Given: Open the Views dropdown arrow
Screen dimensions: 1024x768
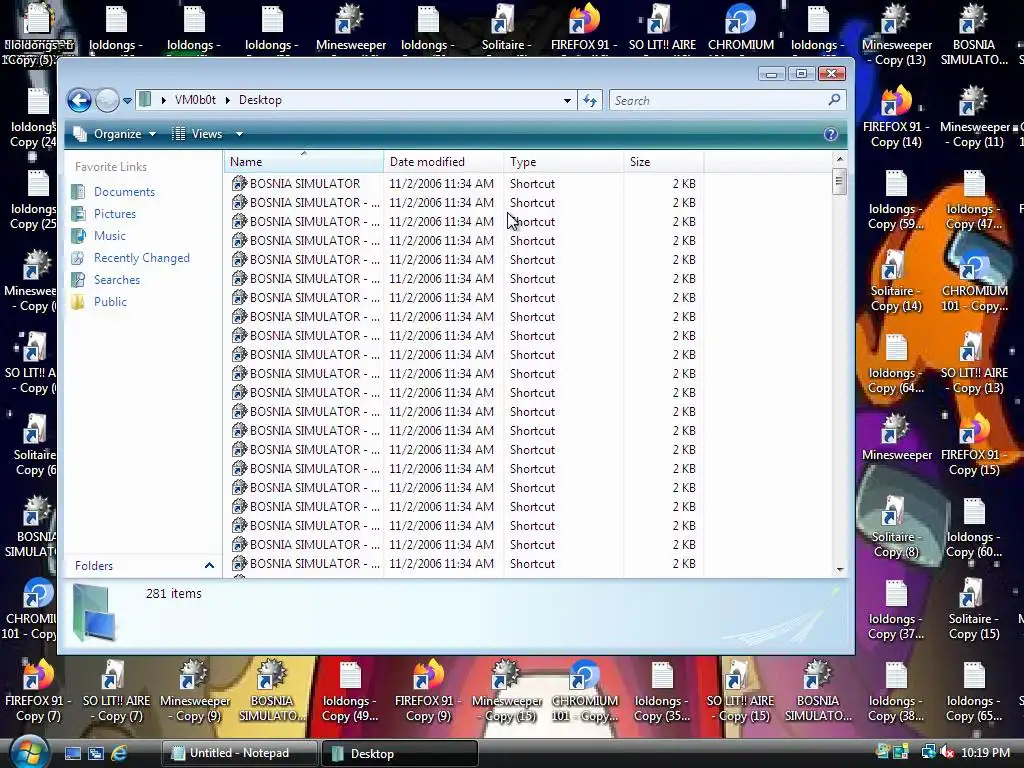Looking at the screenshot, I should tap(240, 134).
